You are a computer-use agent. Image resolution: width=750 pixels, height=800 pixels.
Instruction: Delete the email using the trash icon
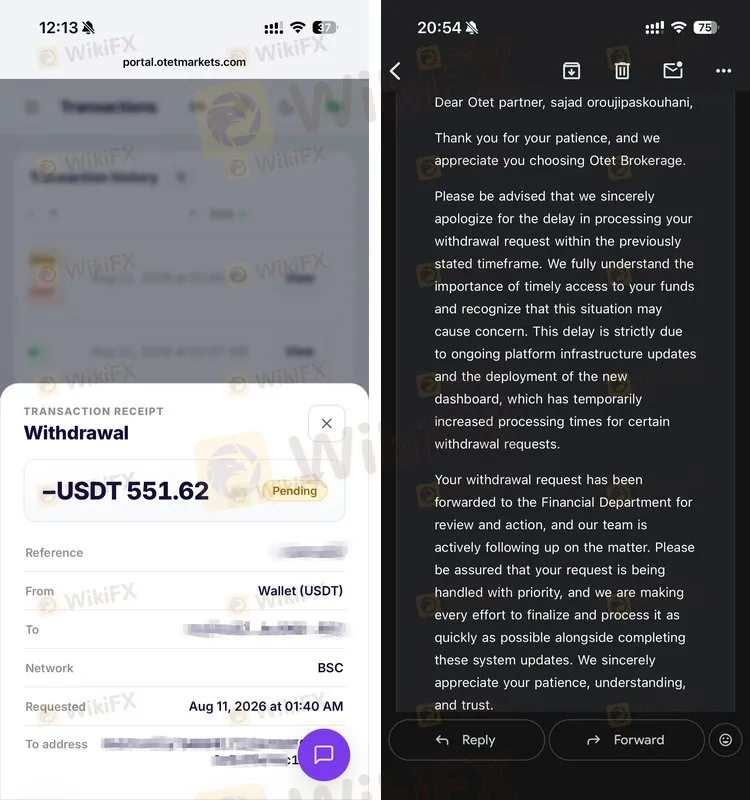coord(621,70)
